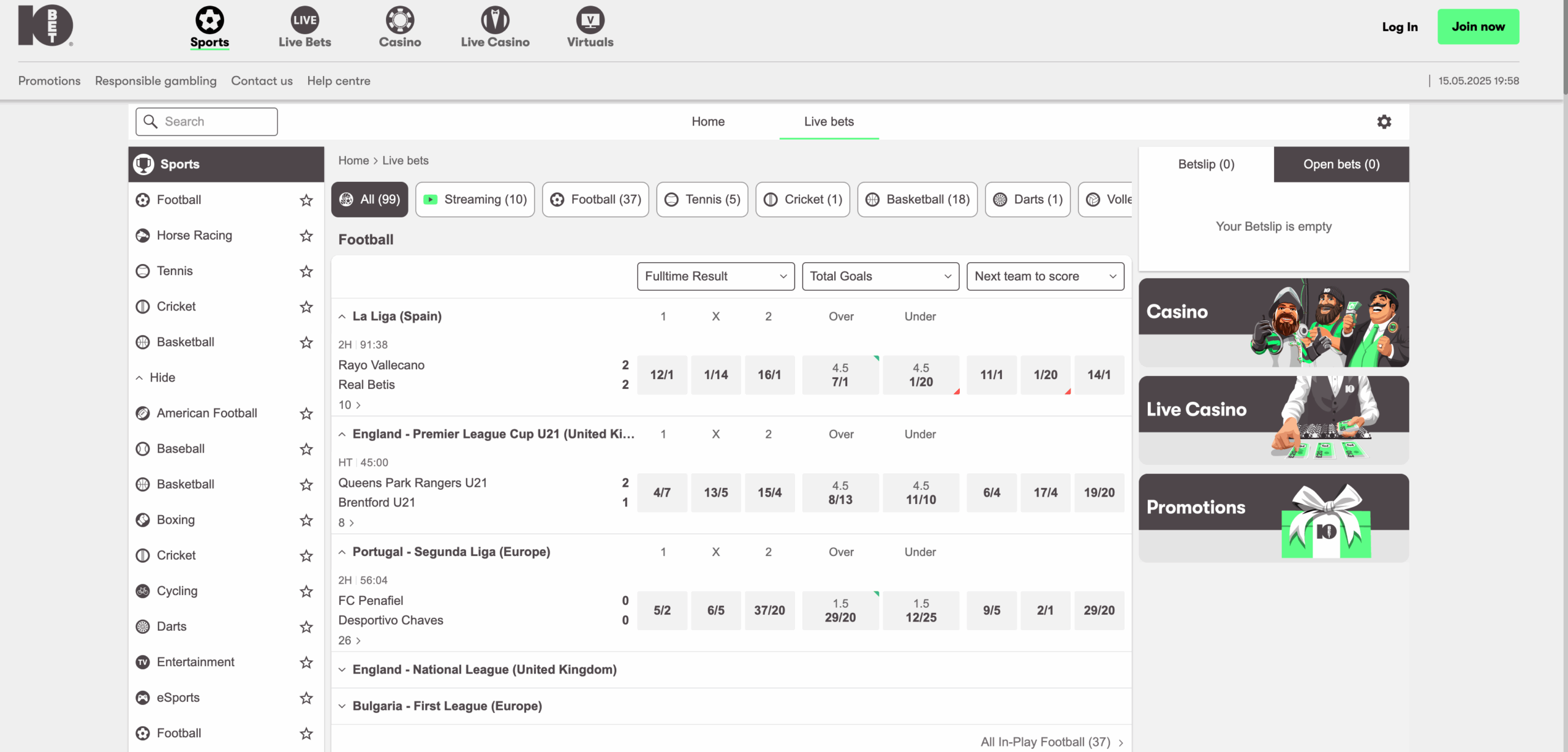This screenshot has height=752, width=1568.
Task: Click the American Football sidebar icon
Action: pos(143,413)
